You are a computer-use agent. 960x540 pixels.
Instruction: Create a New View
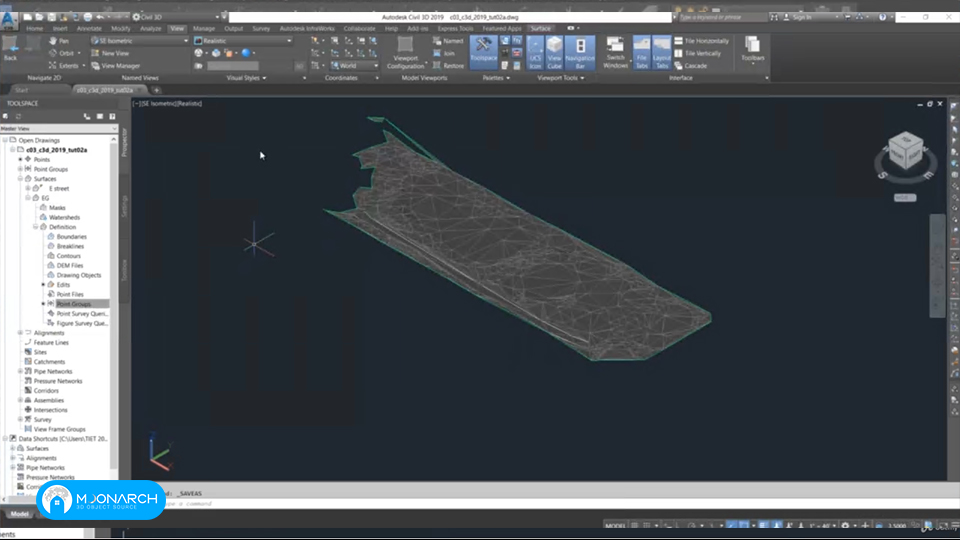(x=110, y=53)
